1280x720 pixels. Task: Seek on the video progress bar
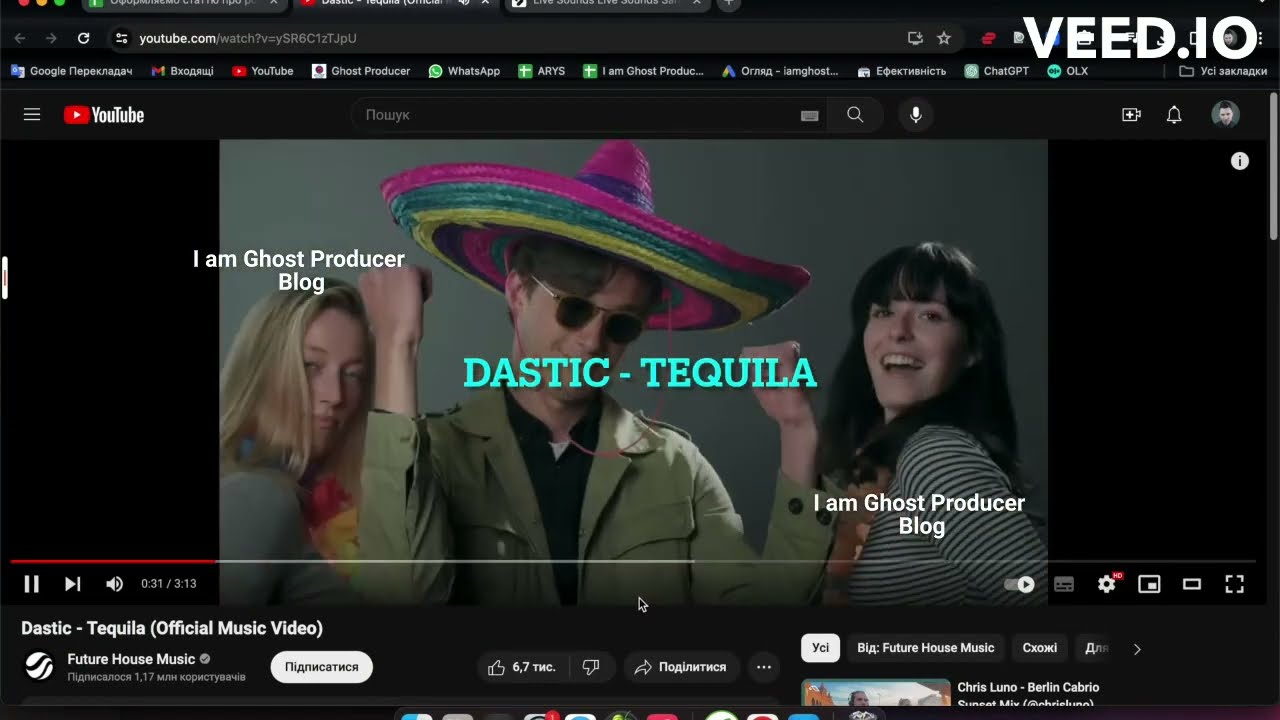coord(633,561)
